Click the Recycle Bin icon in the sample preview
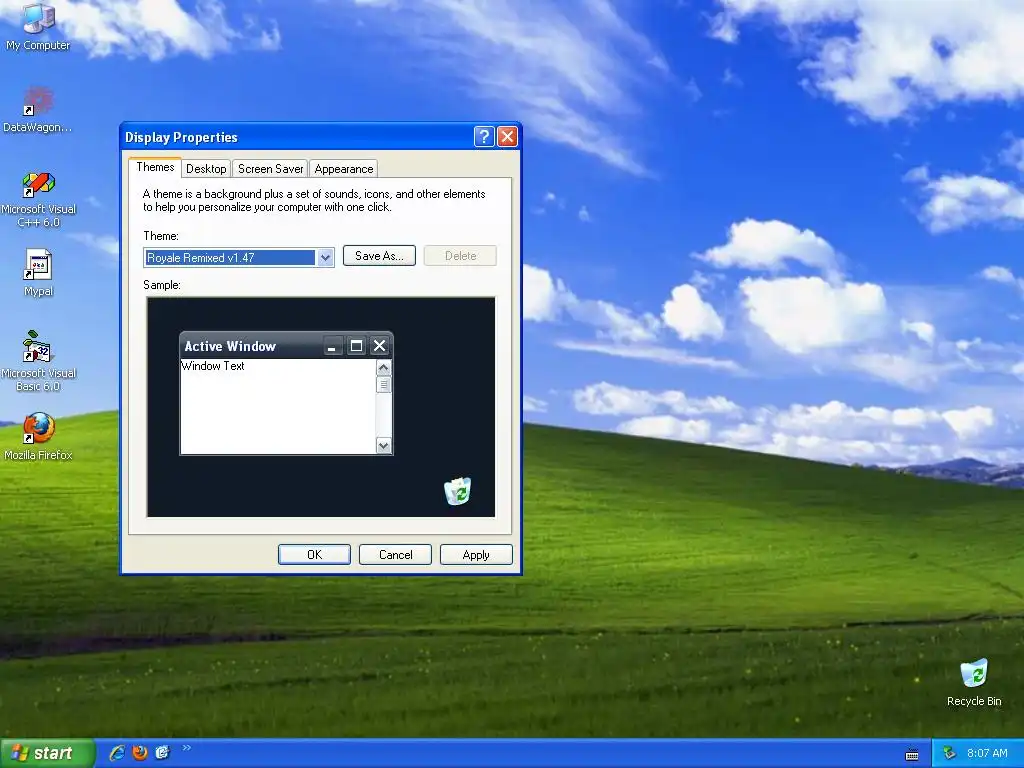1024x768 pixels. (458, 491)
